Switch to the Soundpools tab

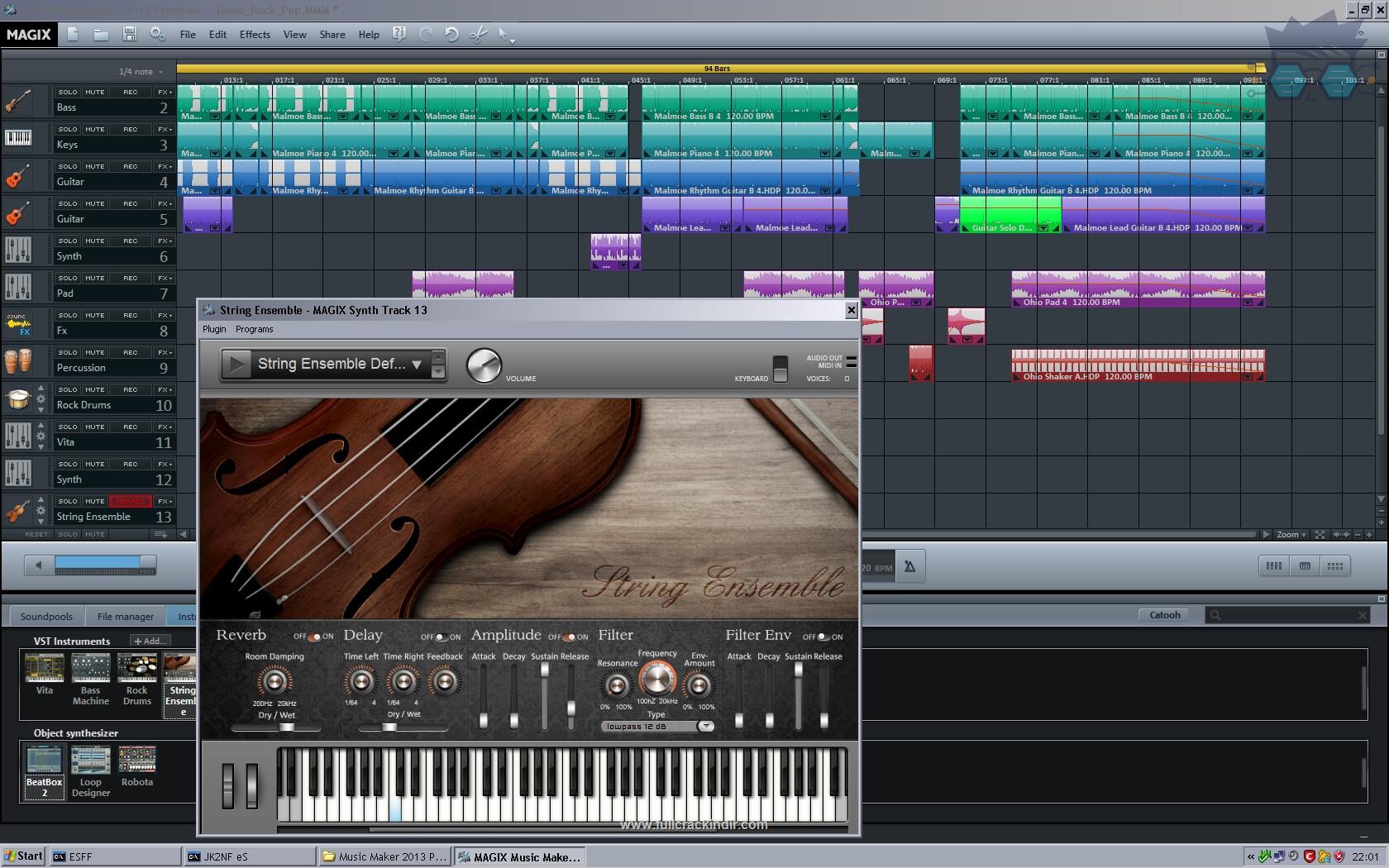click(46, 616)
